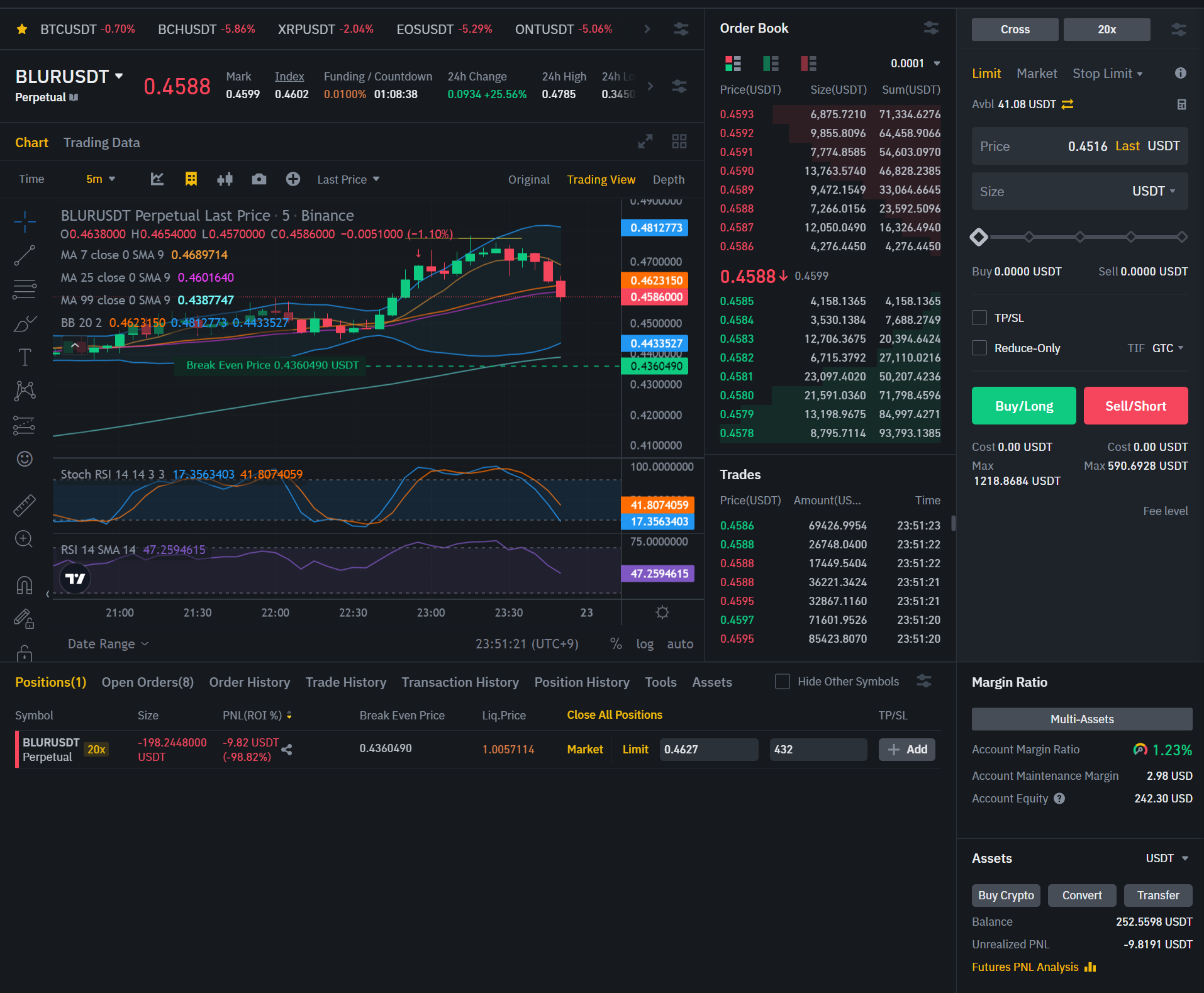Screen dimensions: 1204x993
Task: Select the trend line drawing tool
Action: (x=25, y=255)
